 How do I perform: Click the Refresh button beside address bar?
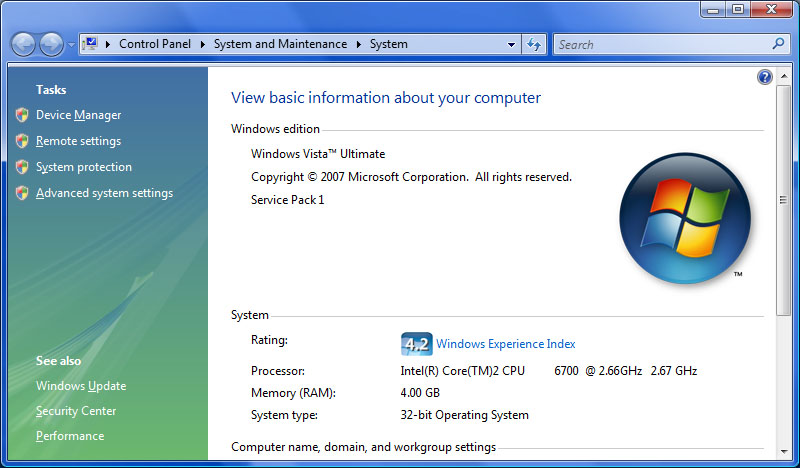(534, 44)
